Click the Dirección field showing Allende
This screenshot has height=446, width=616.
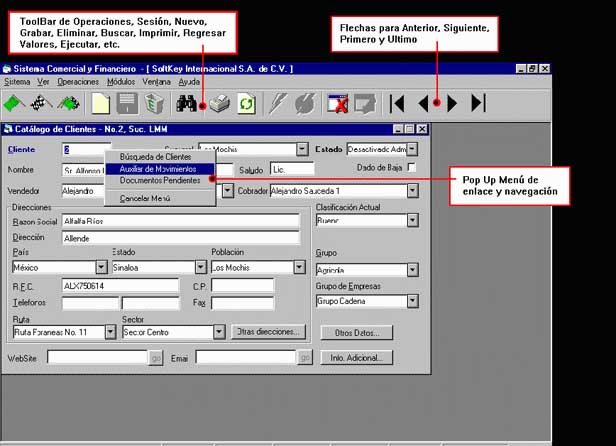tap(181, 238)
